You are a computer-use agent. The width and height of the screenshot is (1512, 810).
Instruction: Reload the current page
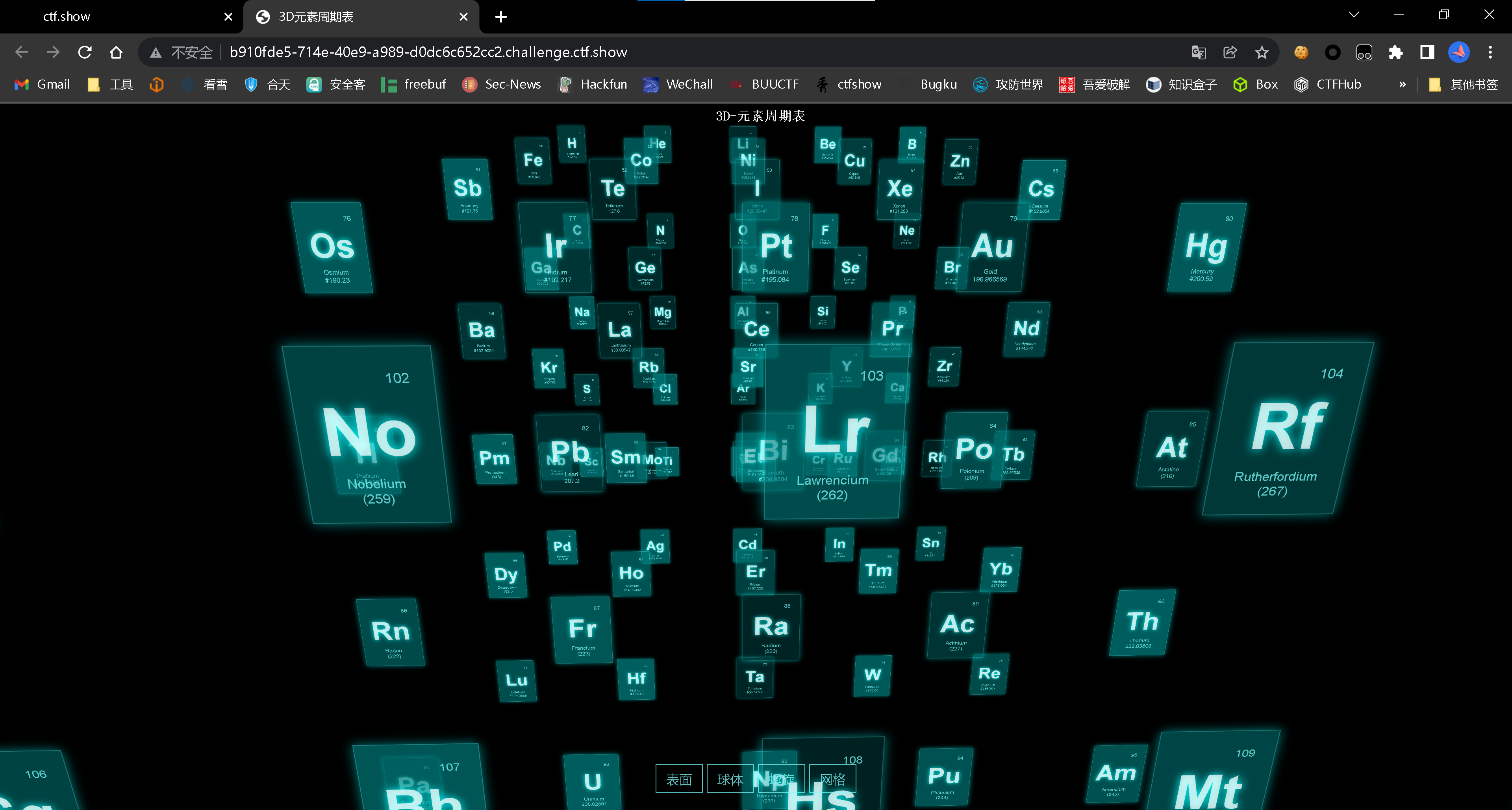coord(85,52)
